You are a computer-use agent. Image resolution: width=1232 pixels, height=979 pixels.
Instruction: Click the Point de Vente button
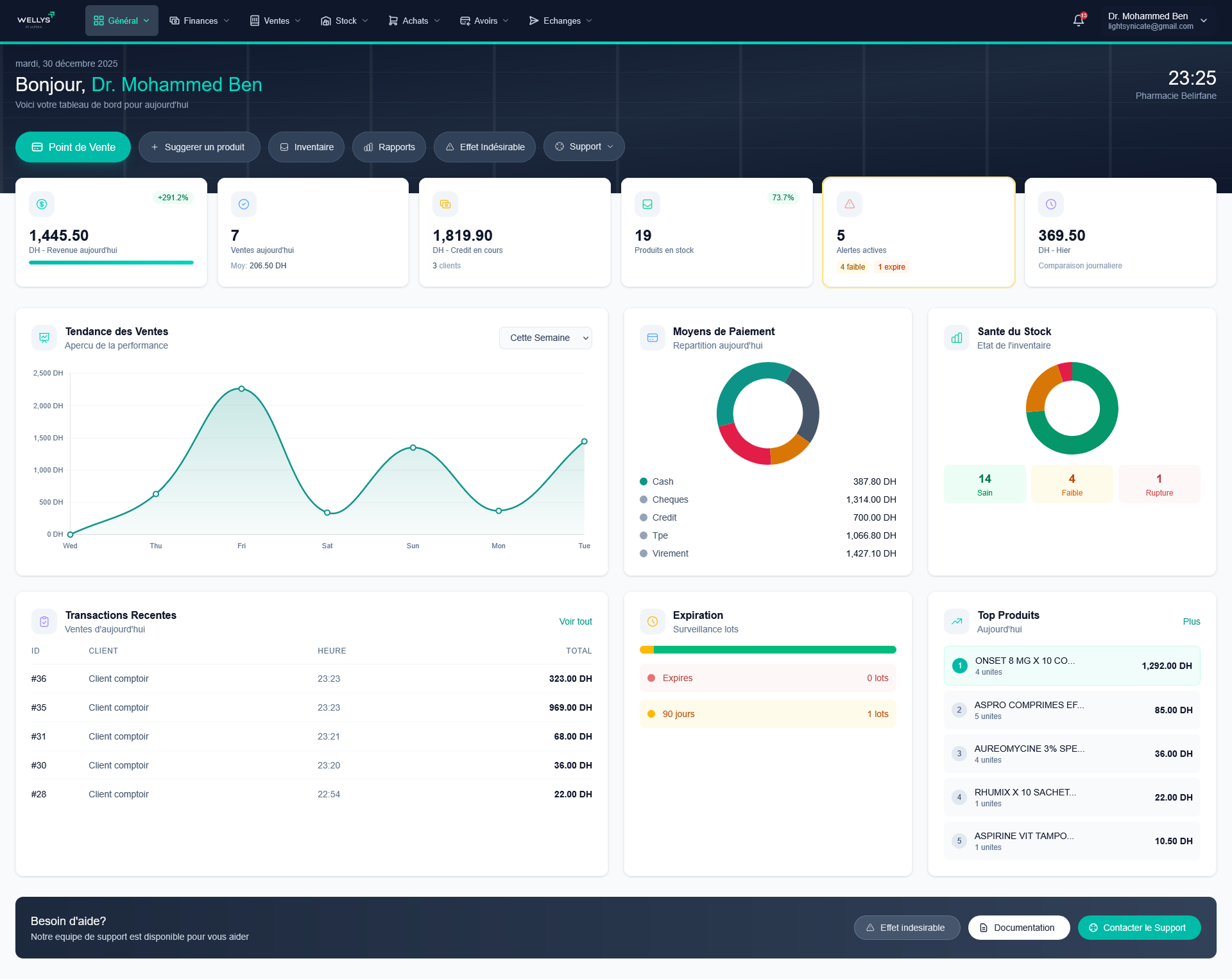point(73,147)
